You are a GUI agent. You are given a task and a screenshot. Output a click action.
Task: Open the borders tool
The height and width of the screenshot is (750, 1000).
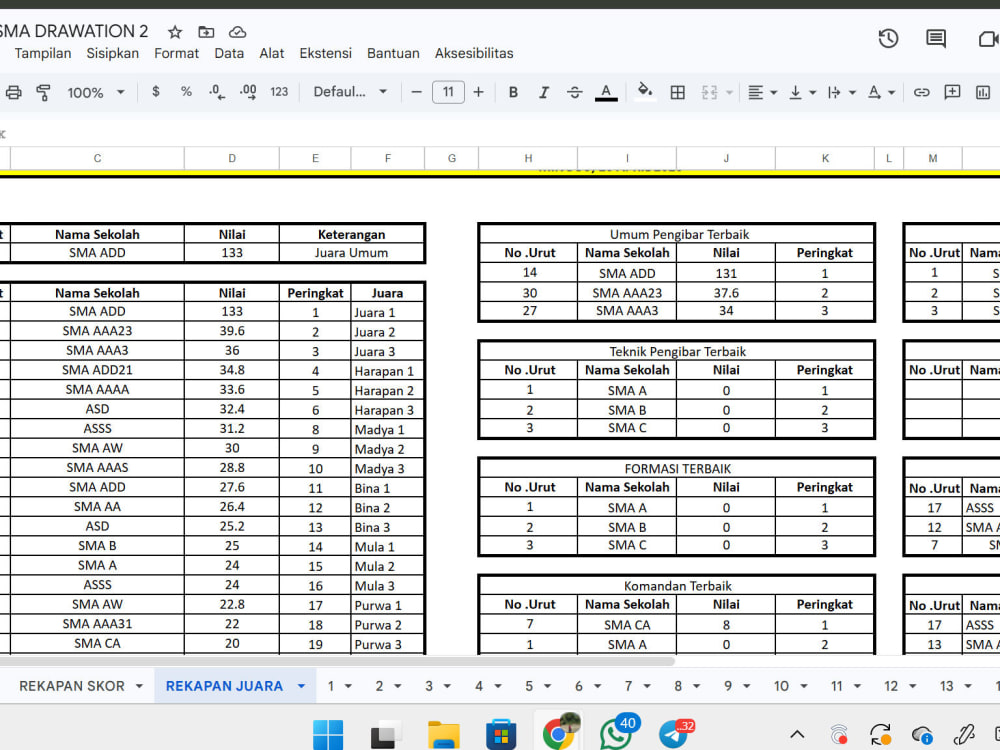[677, 92]
